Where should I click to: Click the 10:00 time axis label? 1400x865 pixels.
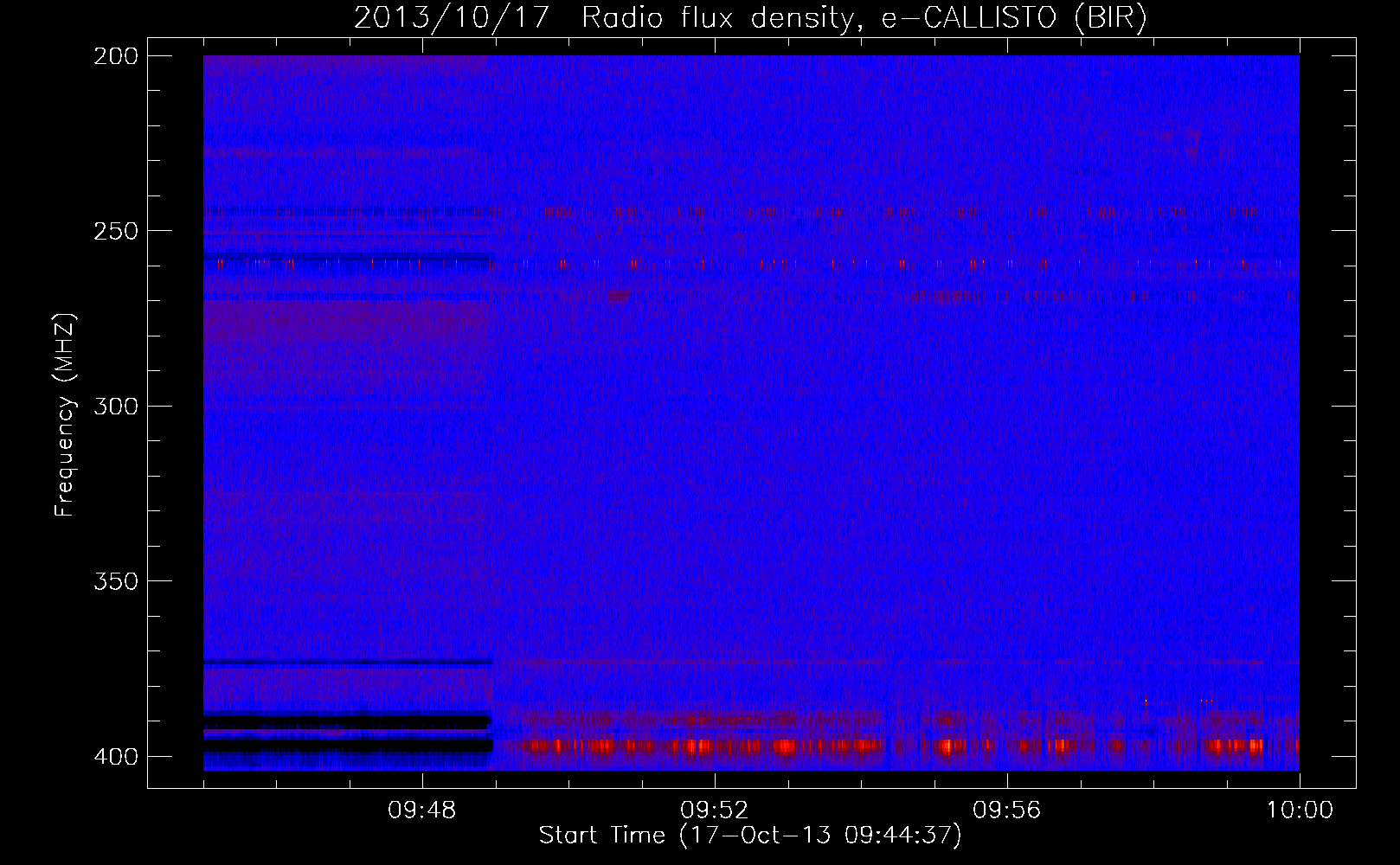tap(1300, 811)
